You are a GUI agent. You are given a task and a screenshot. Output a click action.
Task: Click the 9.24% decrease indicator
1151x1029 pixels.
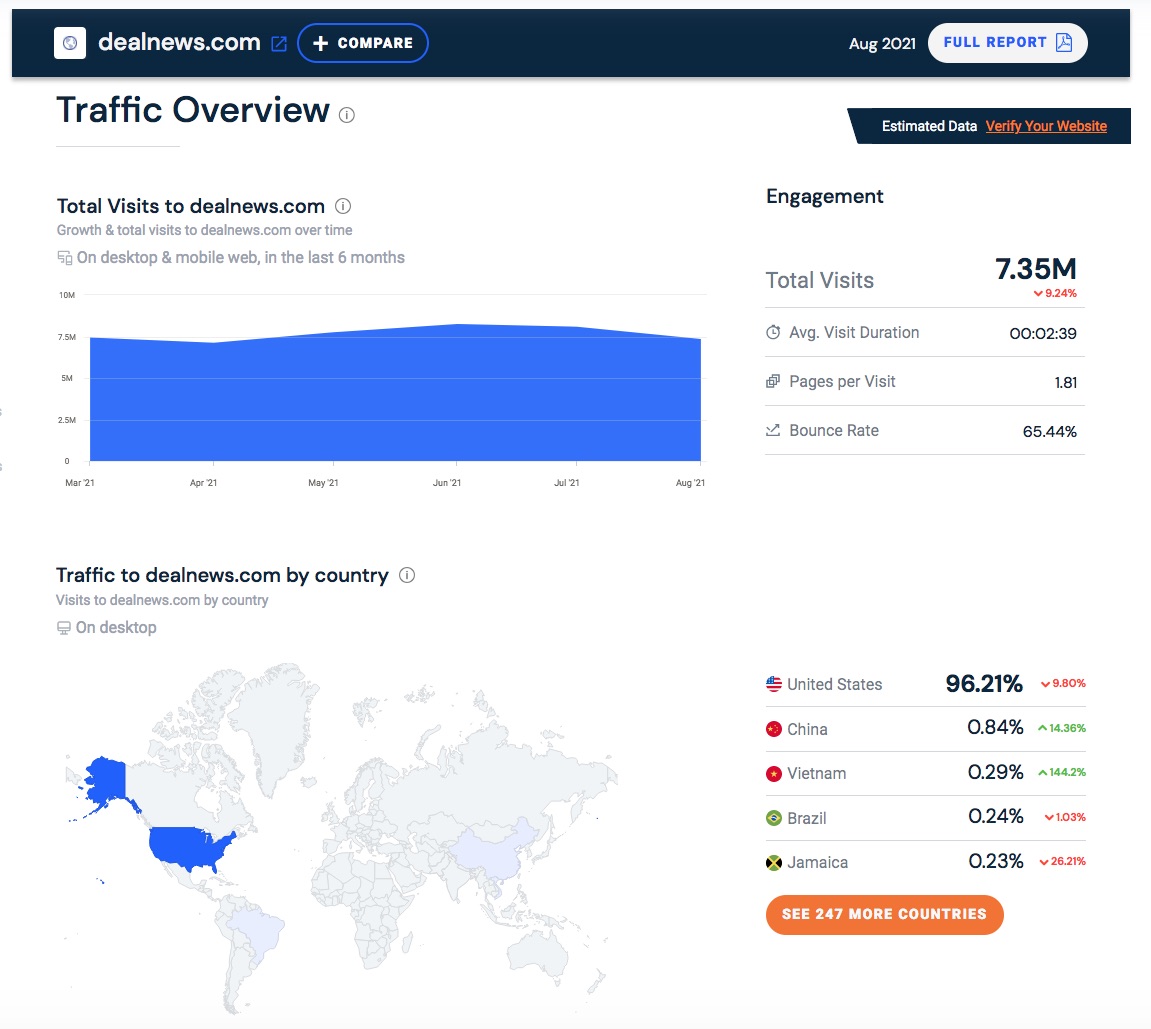coord(1055,293)
